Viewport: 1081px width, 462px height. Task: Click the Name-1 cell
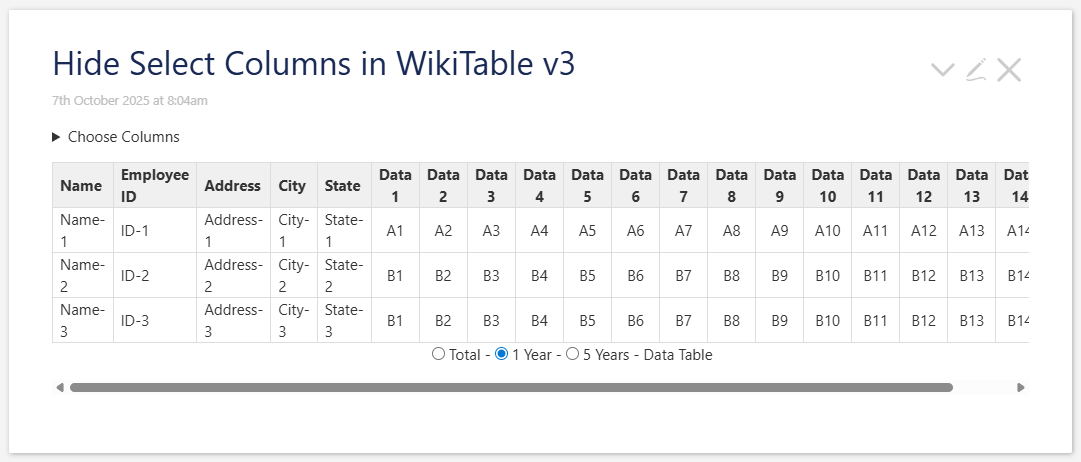[82, 230]
